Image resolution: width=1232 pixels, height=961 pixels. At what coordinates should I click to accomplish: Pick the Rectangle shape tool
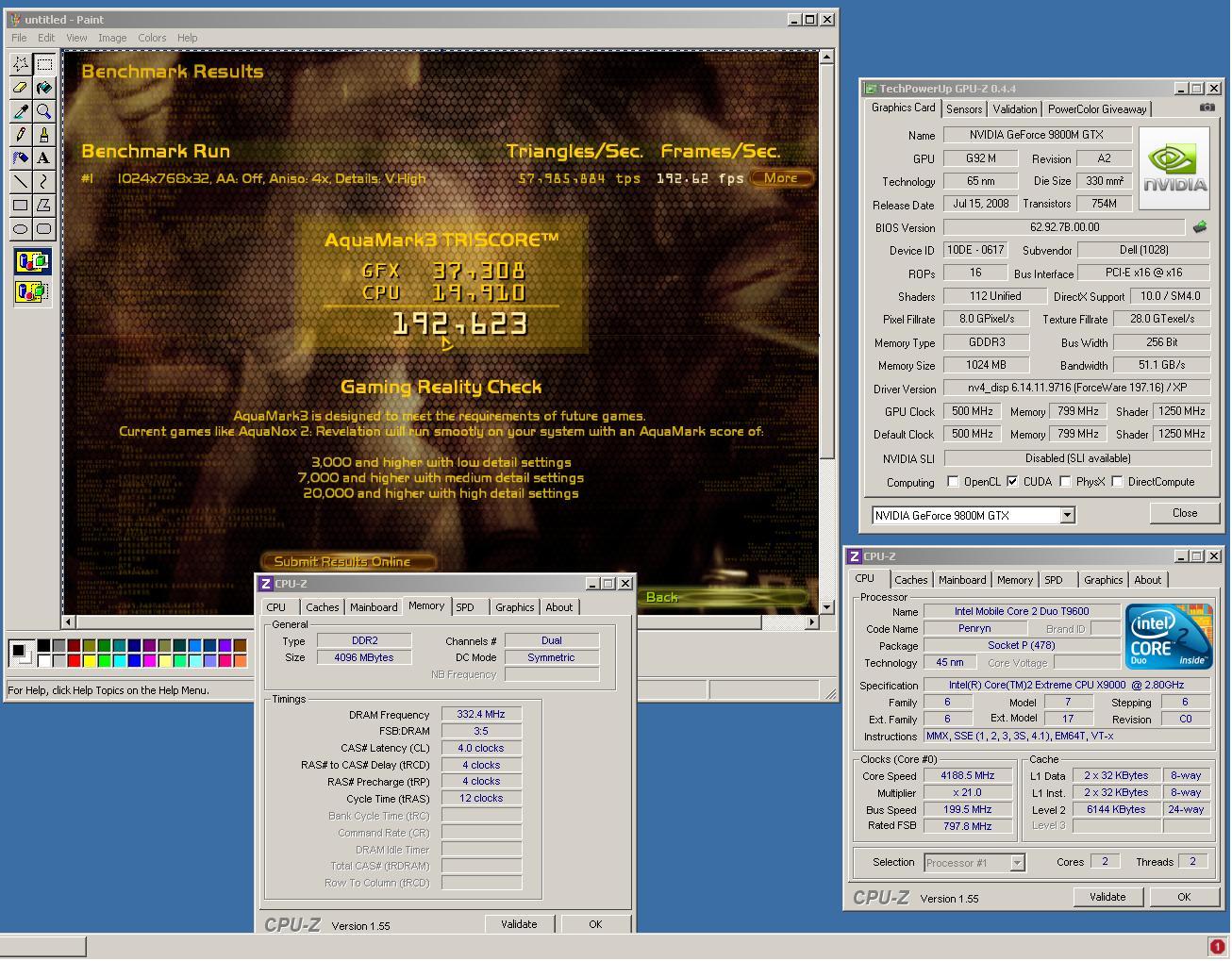pyautogui.click(x=21, y=205)
